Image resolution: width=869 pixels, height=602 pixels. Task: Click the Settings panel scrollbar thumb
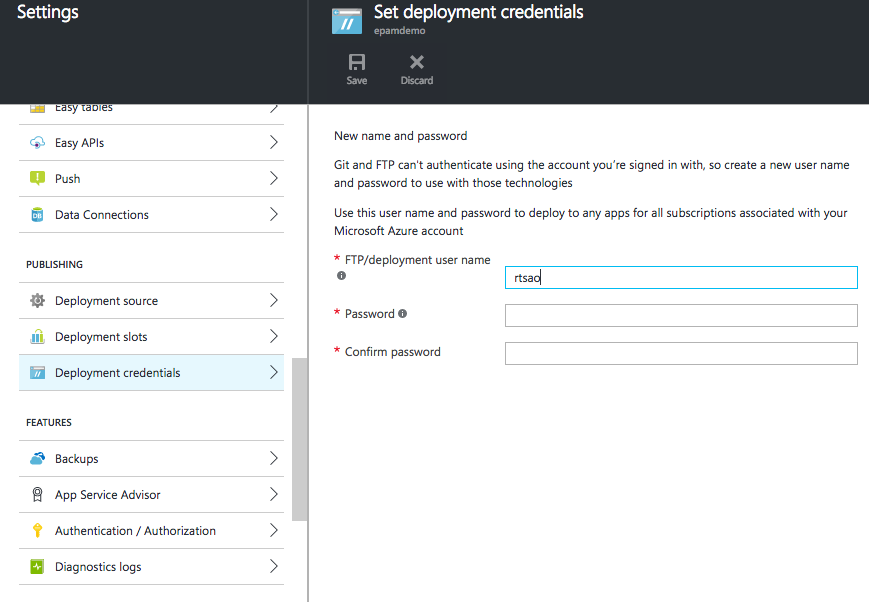click(299, 439)
